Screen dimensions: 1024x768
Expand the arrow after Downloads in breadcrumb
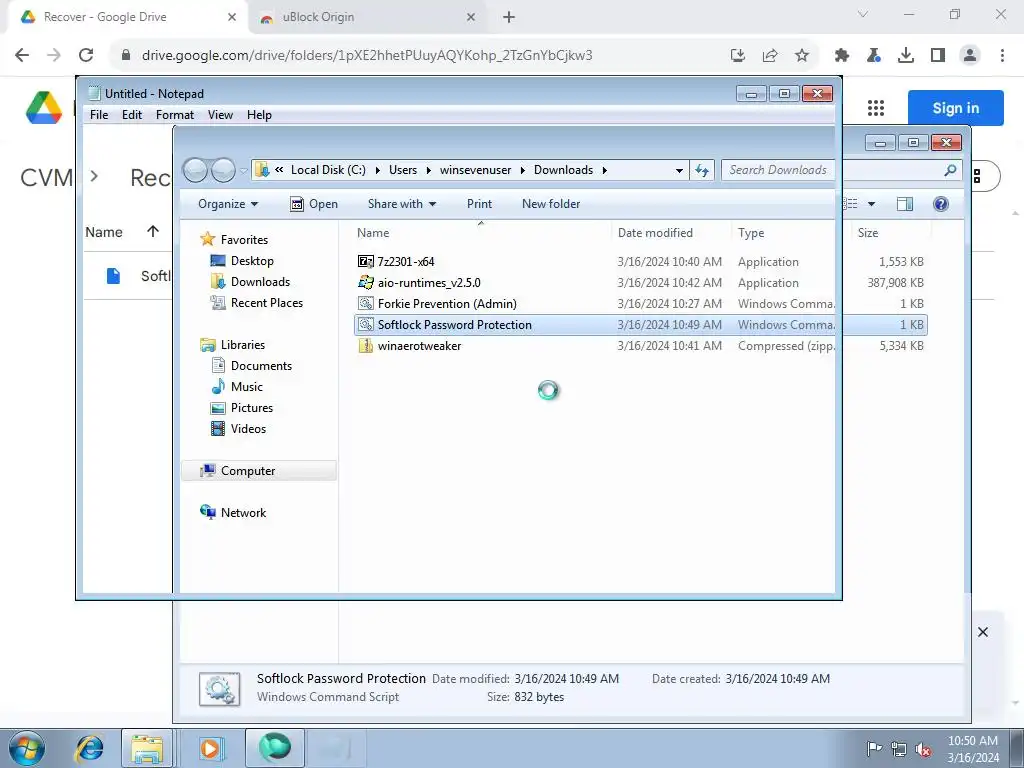pos(605,170)
